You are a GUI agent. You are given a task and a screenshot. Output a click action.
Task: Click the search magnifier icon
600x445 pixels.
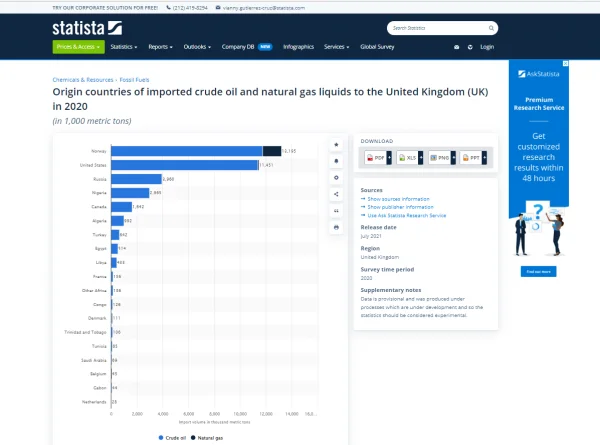[x=491, y=28]
